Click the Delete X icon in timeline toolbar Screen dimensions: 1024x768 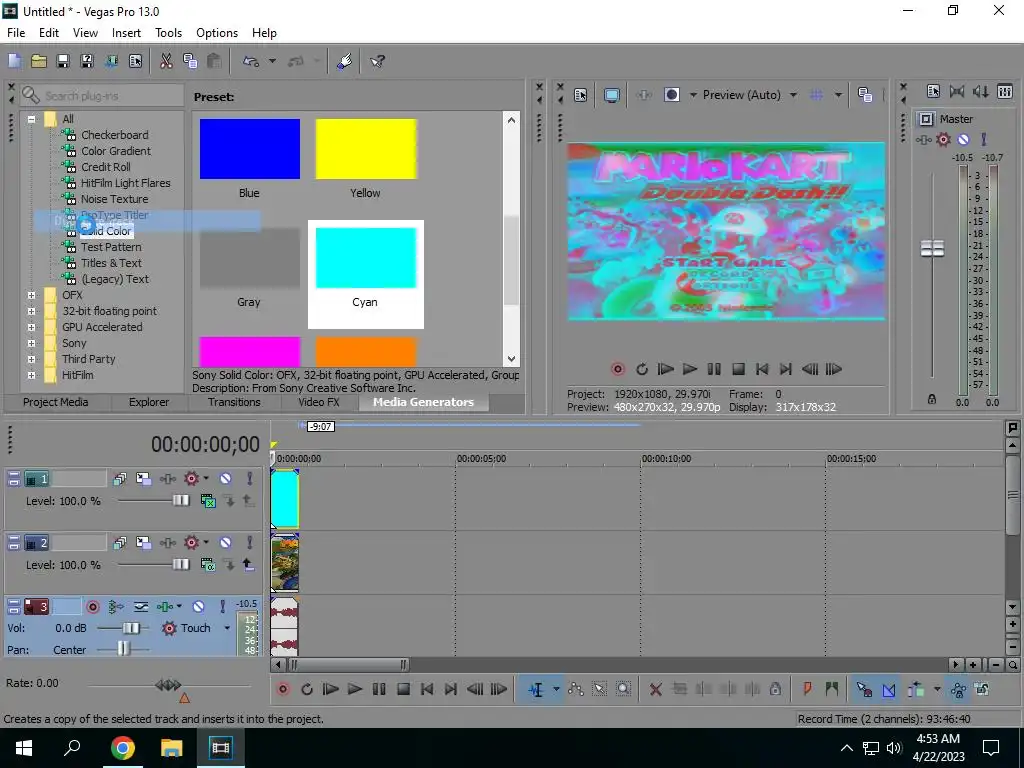pyautogui.click(x=656, y=689)
